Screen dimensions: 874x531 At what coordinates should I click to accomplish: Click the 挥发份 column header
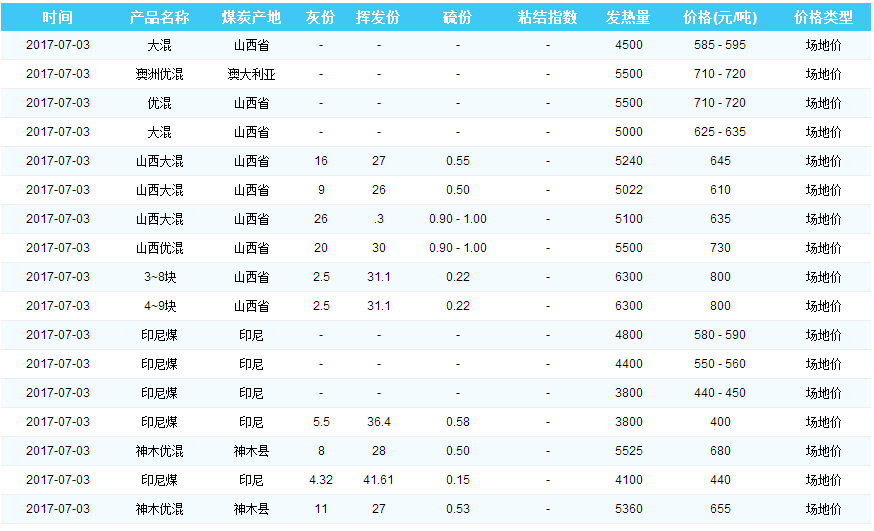pos(378,18)
